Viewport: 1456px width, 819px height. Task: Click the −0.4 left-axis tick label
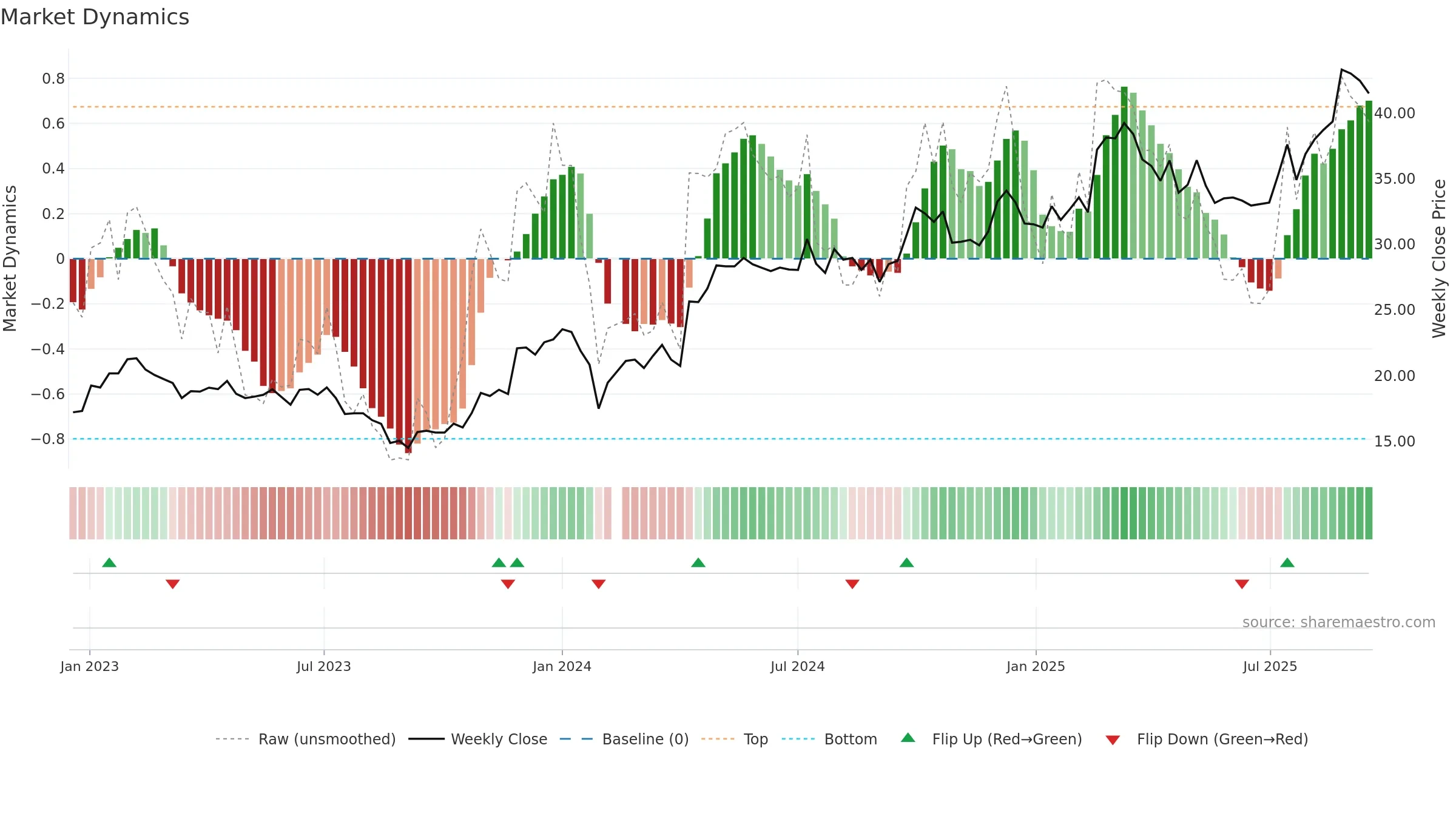48,349
